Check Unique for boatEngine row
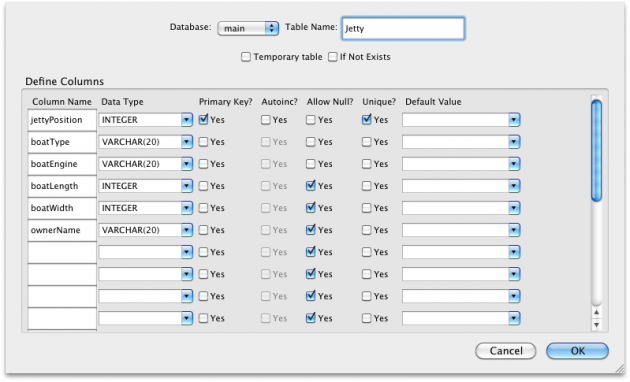Image resolution: width=630 pixels, height=382 pixels. coord(366,164)
